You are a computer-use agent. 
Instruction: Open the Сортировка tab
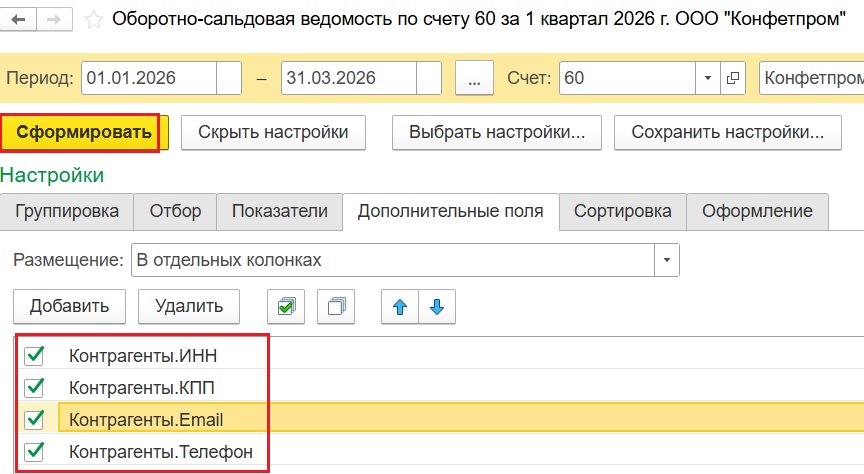pyautogui.click(x=623, y=211)
